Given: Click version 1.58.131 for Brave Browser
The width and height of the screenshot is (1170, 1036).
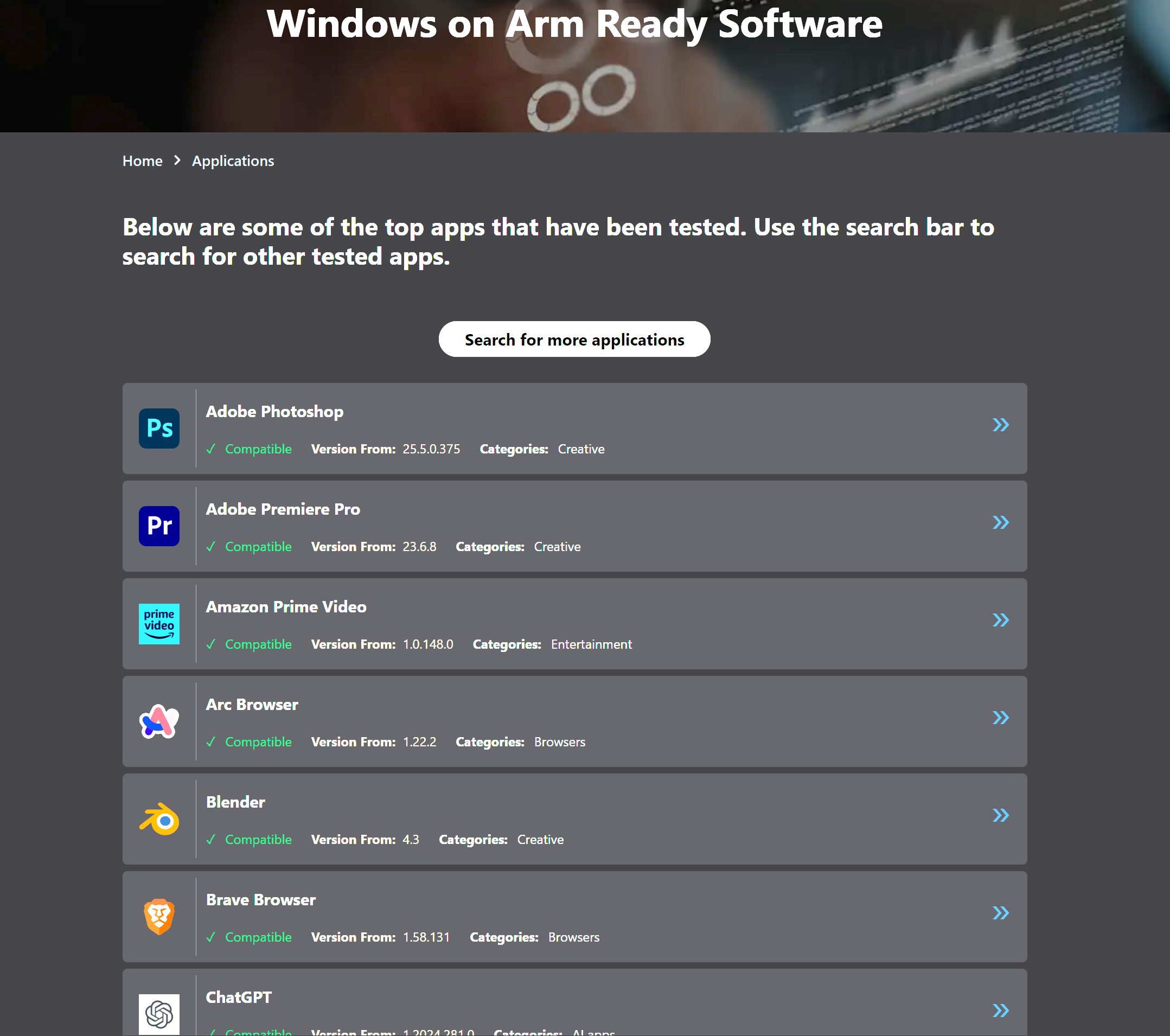Looking at the screenshot, I should click(426, 937).
